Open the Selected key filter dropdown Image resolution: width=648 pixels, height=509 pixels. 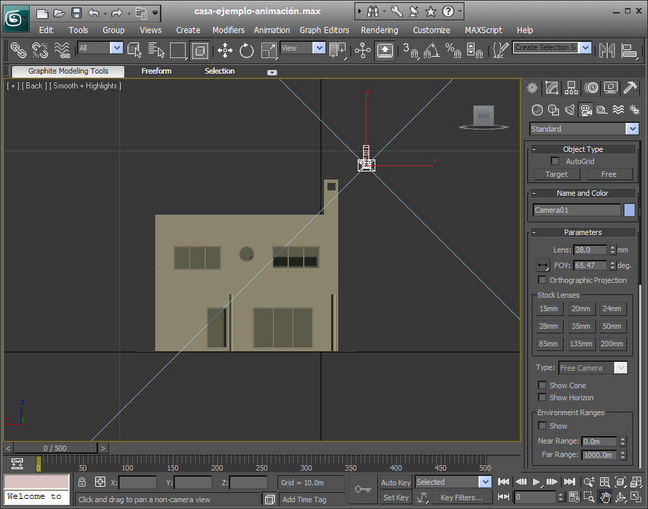pyautogui.click(x=485, y=482)
